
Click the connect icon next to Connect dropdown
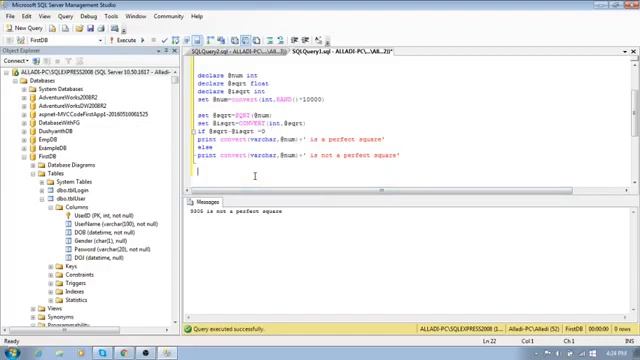(36, 61)
